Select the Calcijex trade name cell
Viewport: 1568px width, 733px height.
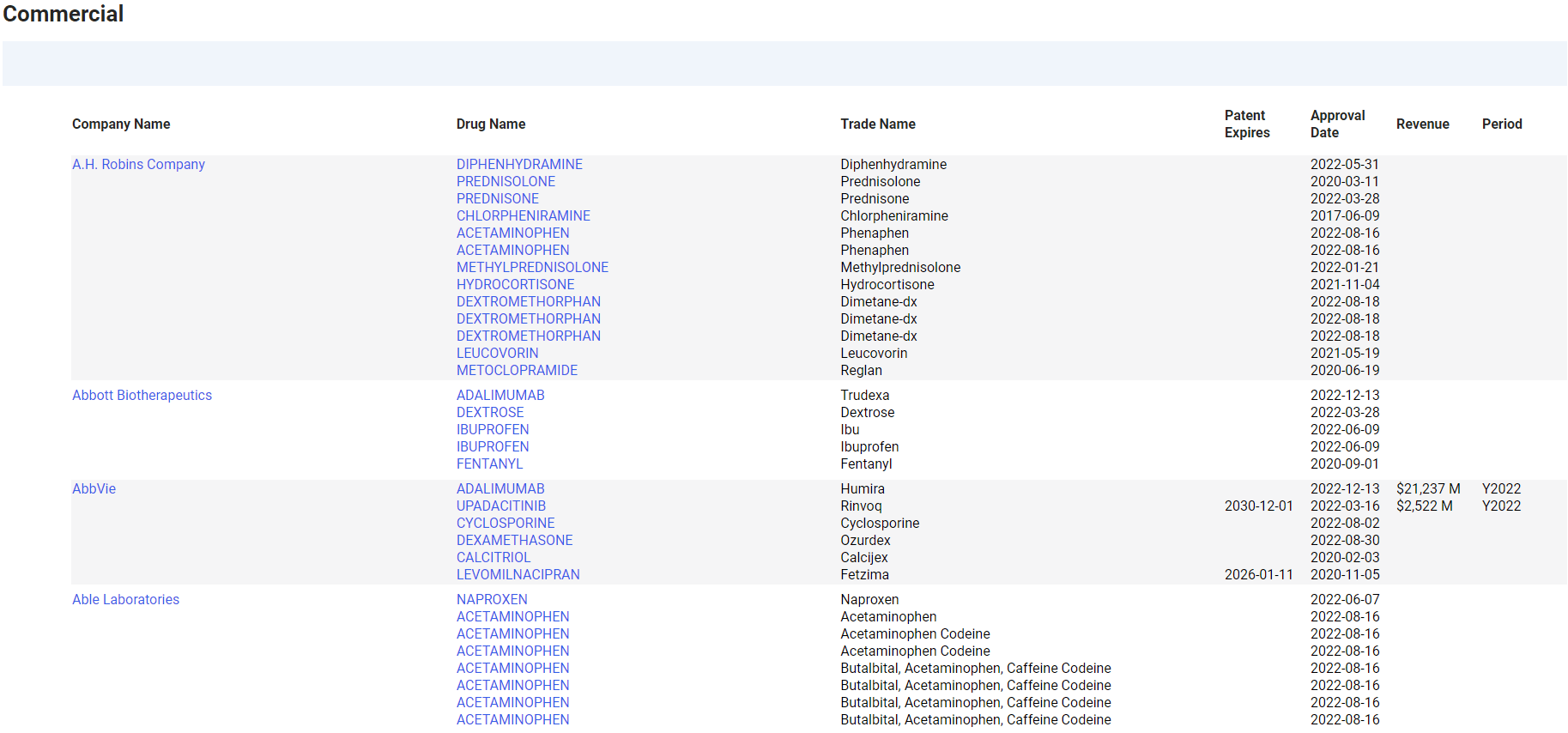864,557
